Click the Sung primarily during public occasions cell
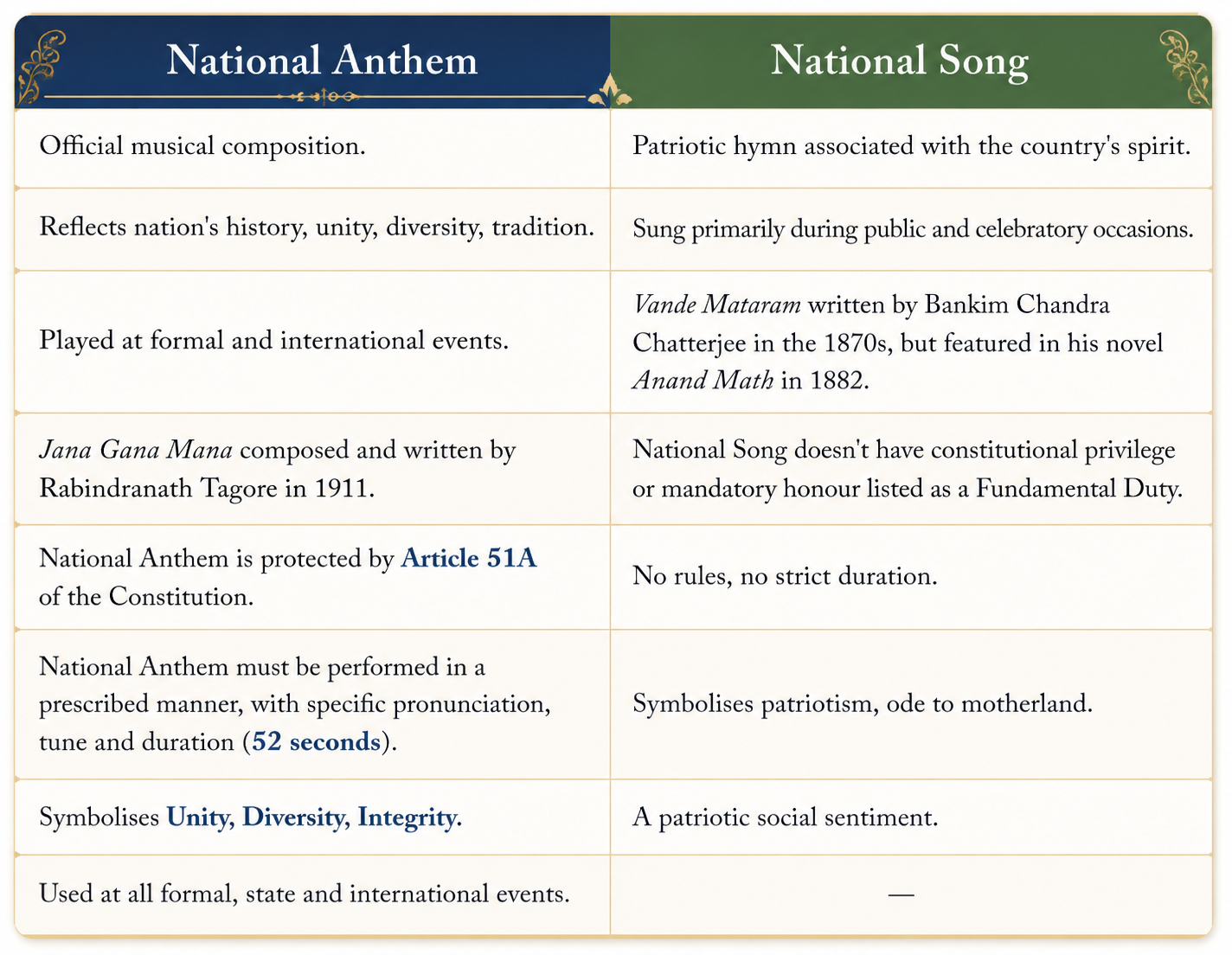Image resolution: width=1232 pixels, height=955 pixels. click(x=911, y=229)
